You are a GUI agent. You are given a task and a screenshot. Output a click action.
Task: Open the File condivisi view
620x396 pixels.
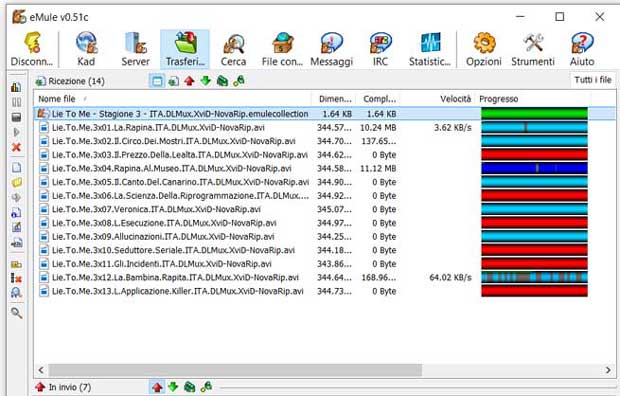pyautogui.click(x=282, y=49)
